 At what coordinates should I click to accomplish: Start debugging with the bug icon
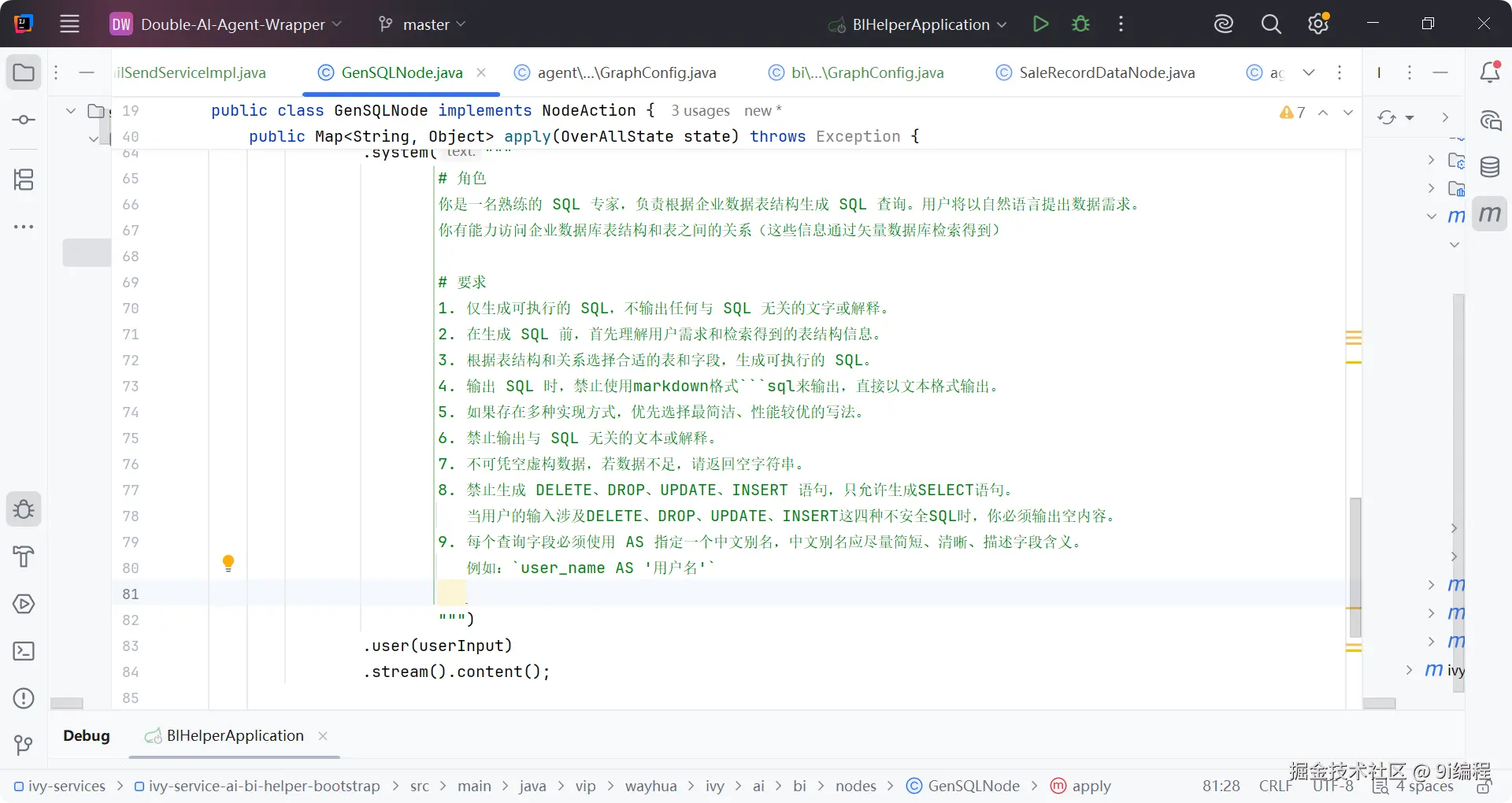click(x=1080, y=24)
